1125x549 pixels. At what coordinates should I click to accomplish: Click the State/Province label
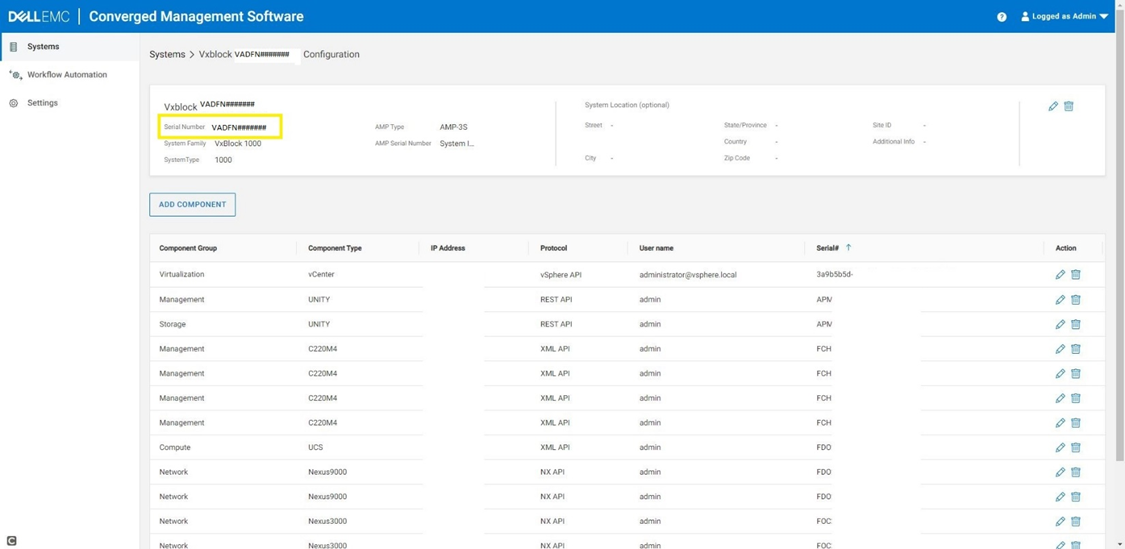(x=745, y=126)
